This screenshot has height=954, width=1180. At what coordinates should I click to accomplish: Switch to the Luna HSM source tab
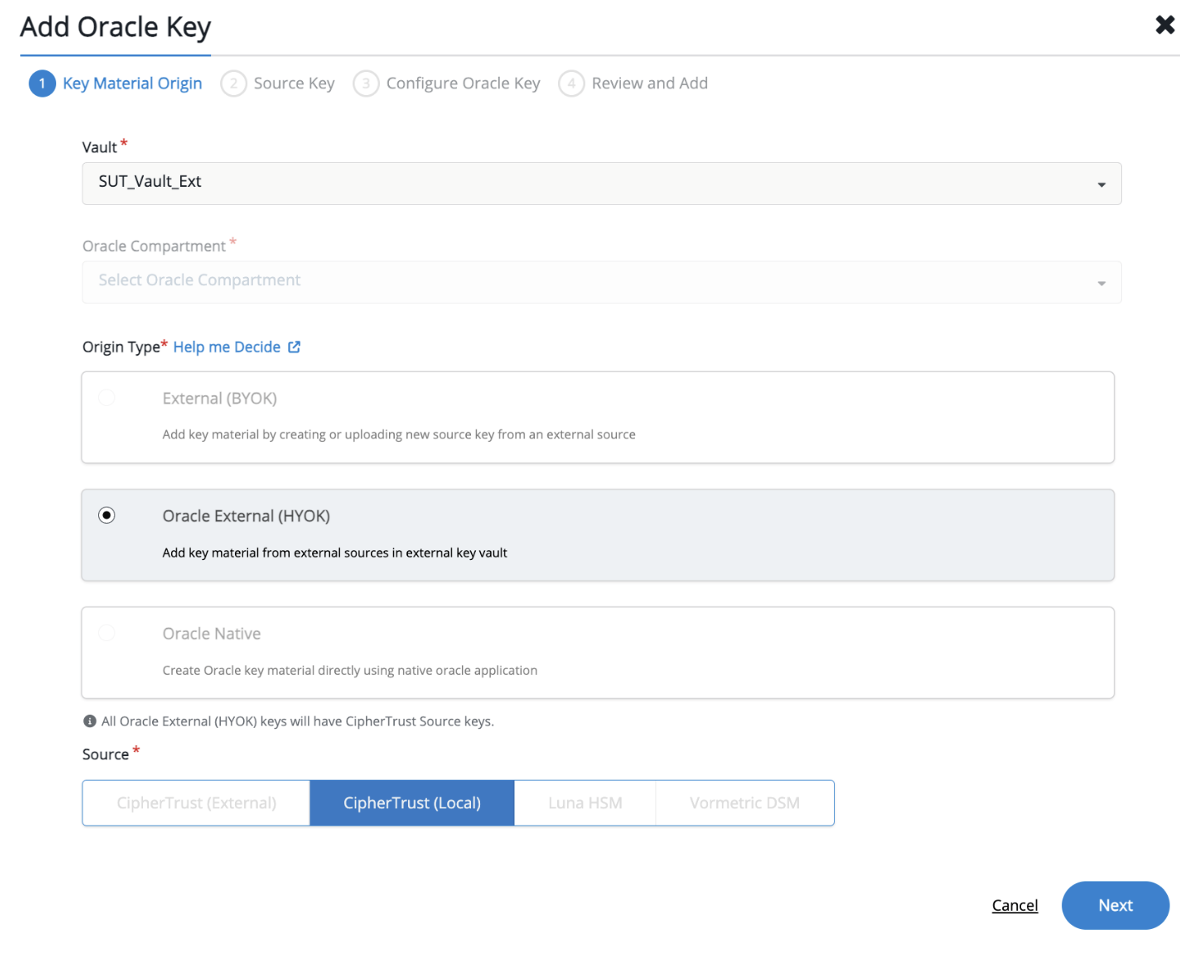(x=584, y=802)
